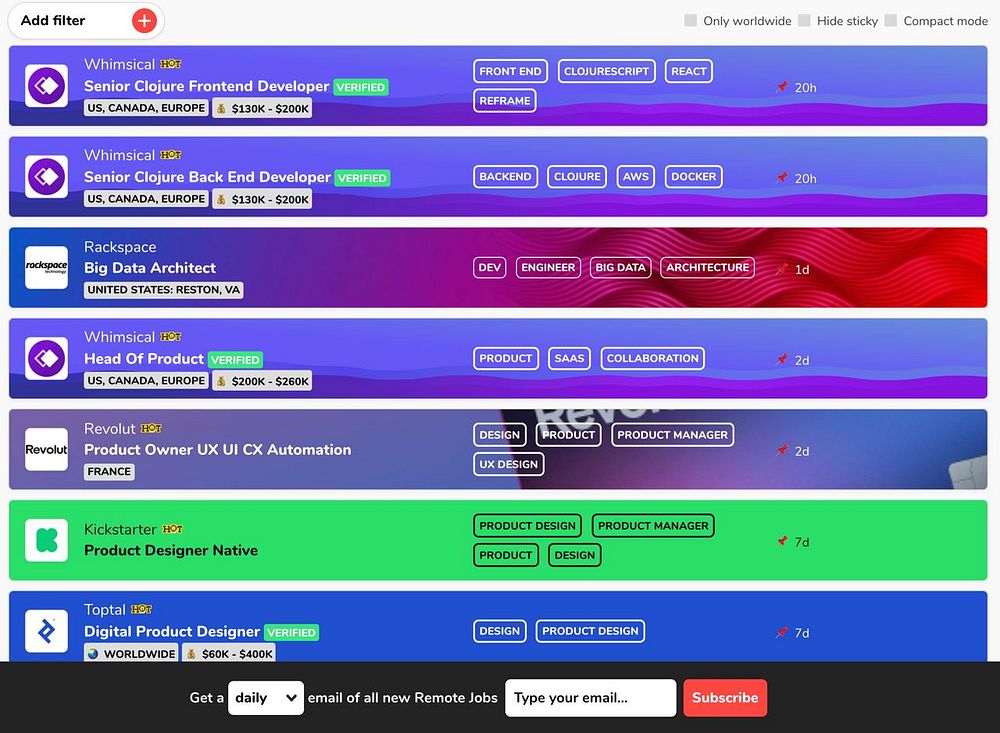Click the Revolut company logo
The height and width of the screenshot is (733, 1000).
point(47,449)
